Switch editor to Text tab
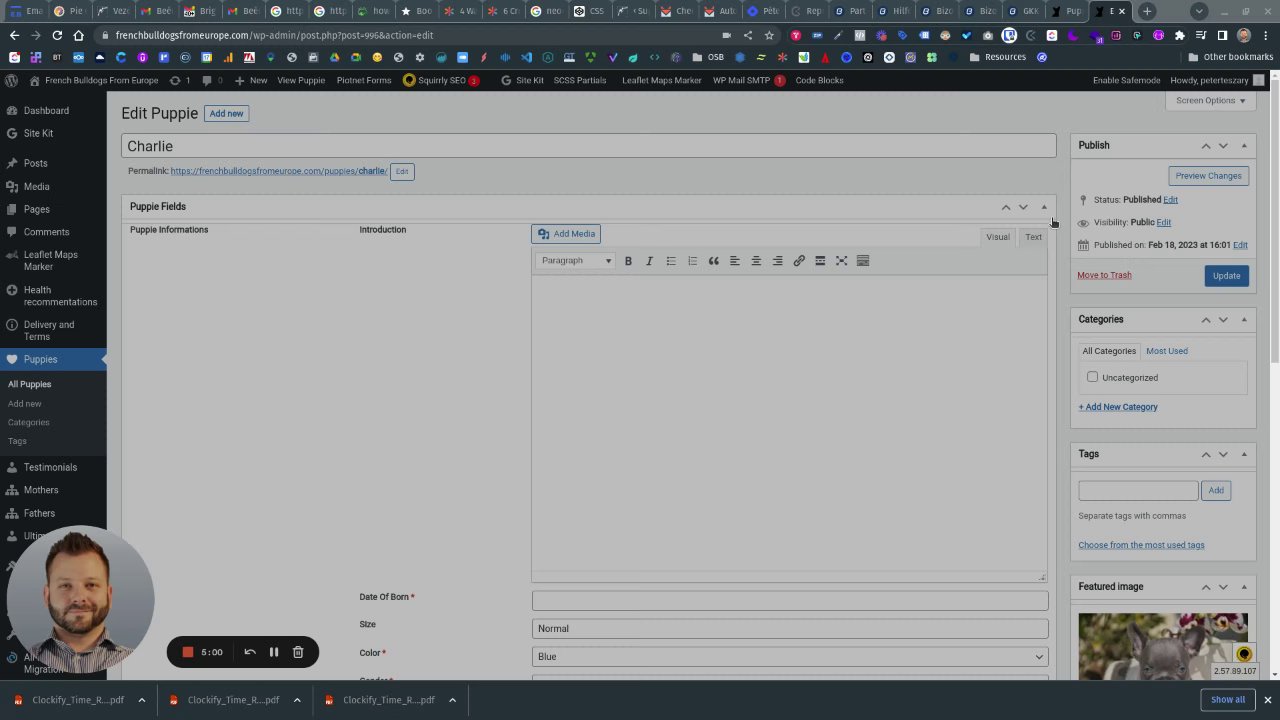 (1033, 237)
